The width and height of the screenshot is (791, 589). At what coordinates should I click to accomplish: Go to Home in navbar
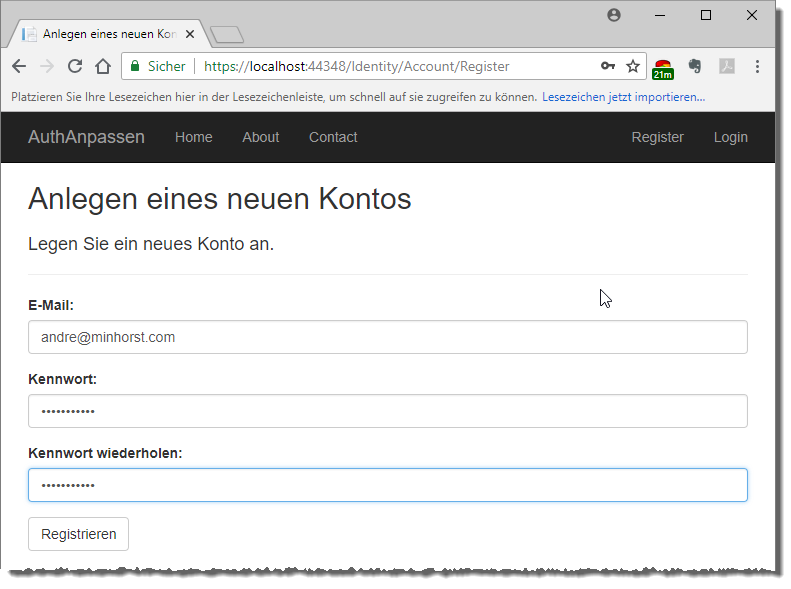pos(194,137)
